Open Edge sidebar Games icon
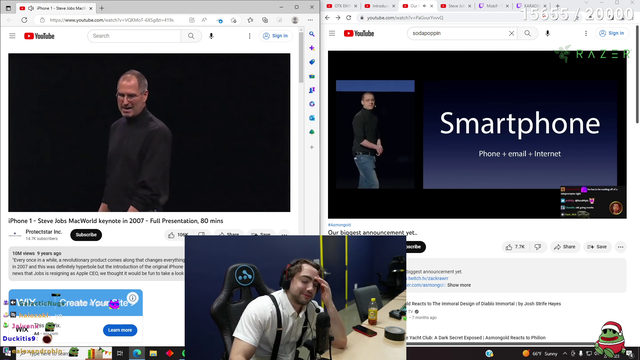Image resolution: width=640 pixels, height=360 pixels. click(x=312, y=90)
